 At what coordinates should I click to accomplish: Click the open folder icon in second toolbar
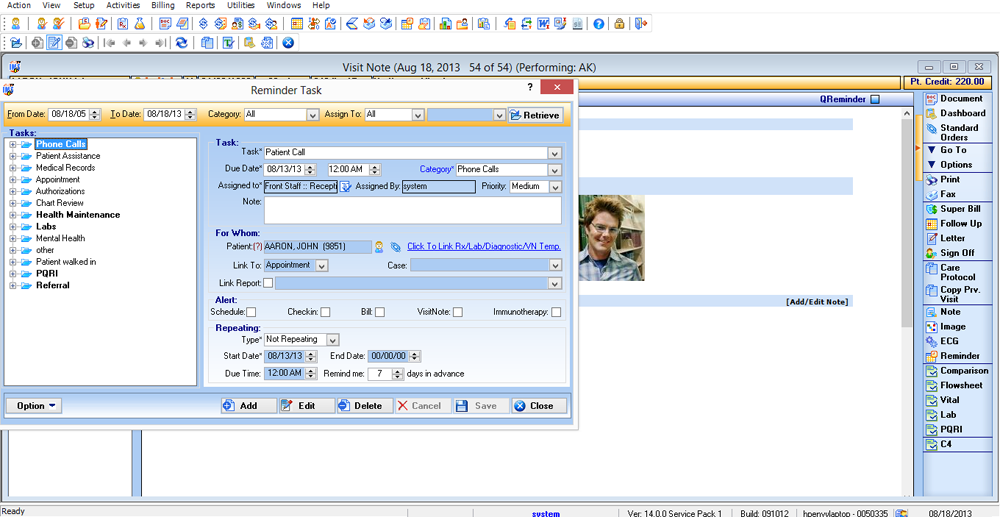(16, 43)
